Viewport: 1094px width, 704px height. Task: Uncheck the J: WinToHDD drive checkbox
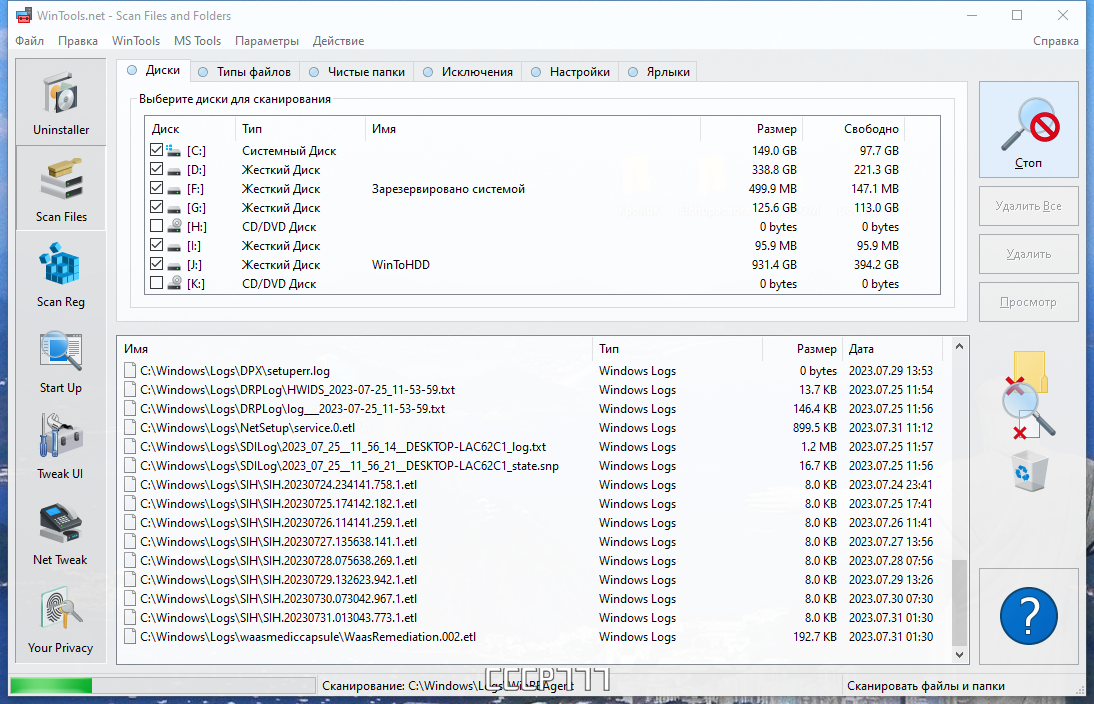(x=156, y=264)
